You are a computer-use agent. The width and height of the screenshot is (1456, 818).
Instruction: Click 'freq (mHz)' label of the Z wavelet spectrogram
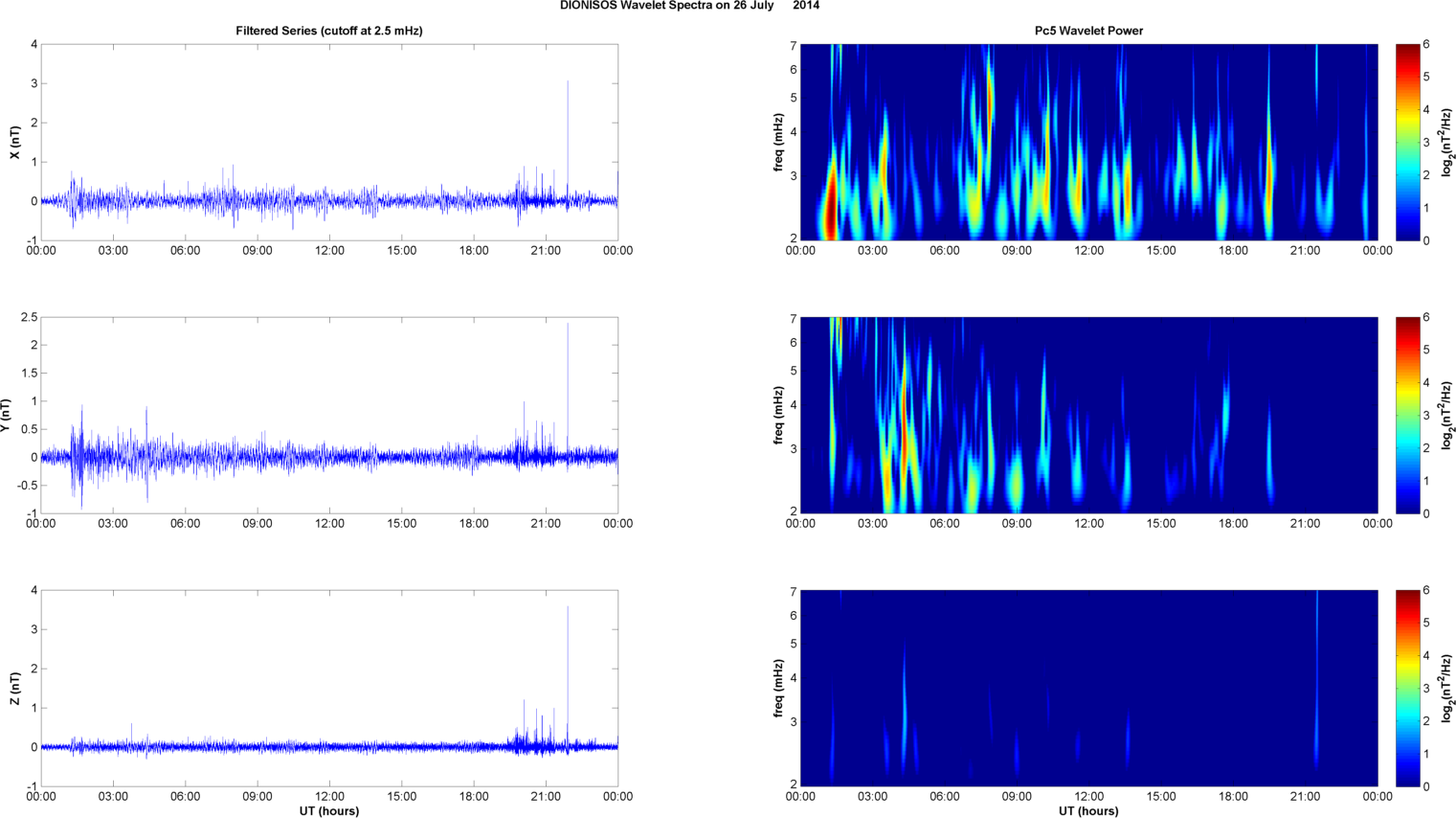click(x=779, y=689)
